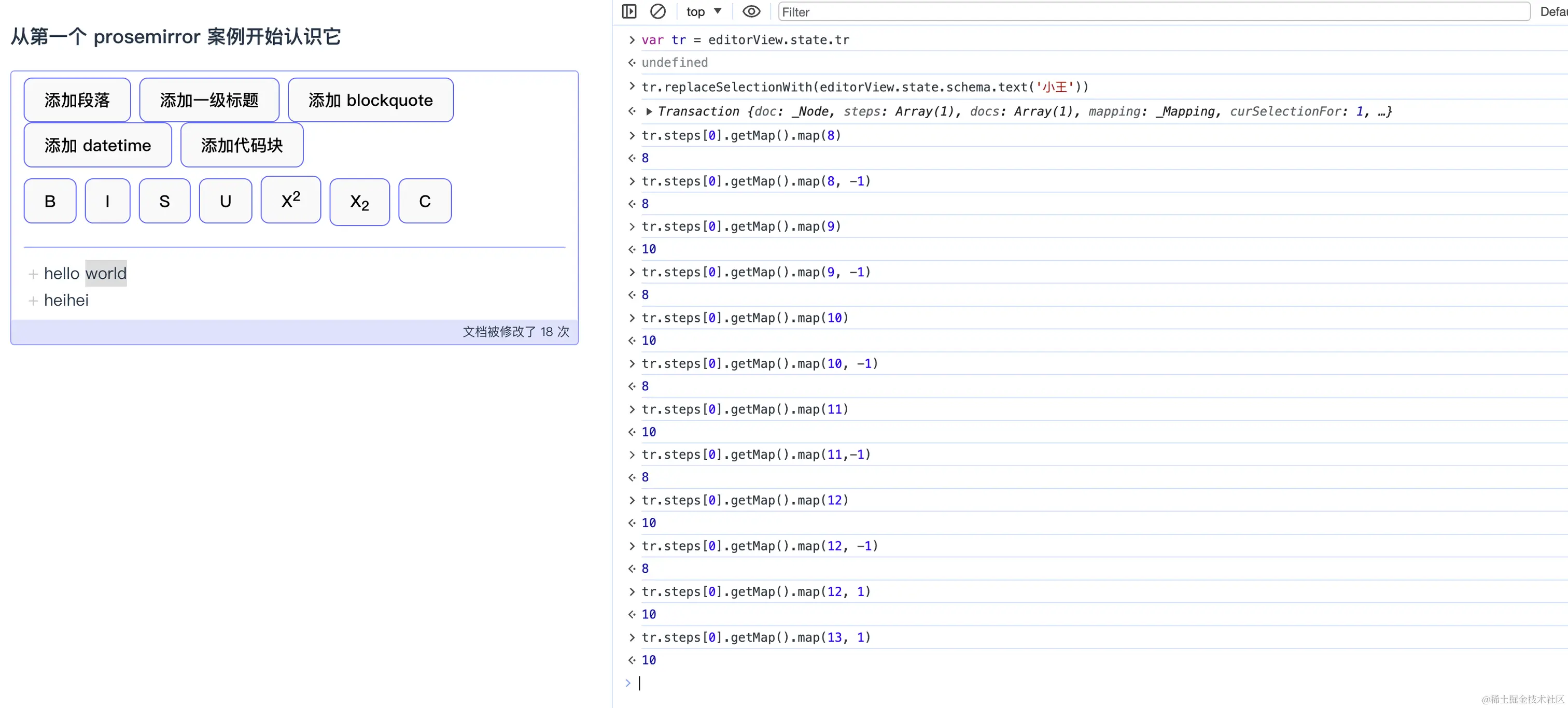Toggle the console sidebar panel icon
This screenshot has height=708, width=1568.
(x=629, y=11)
